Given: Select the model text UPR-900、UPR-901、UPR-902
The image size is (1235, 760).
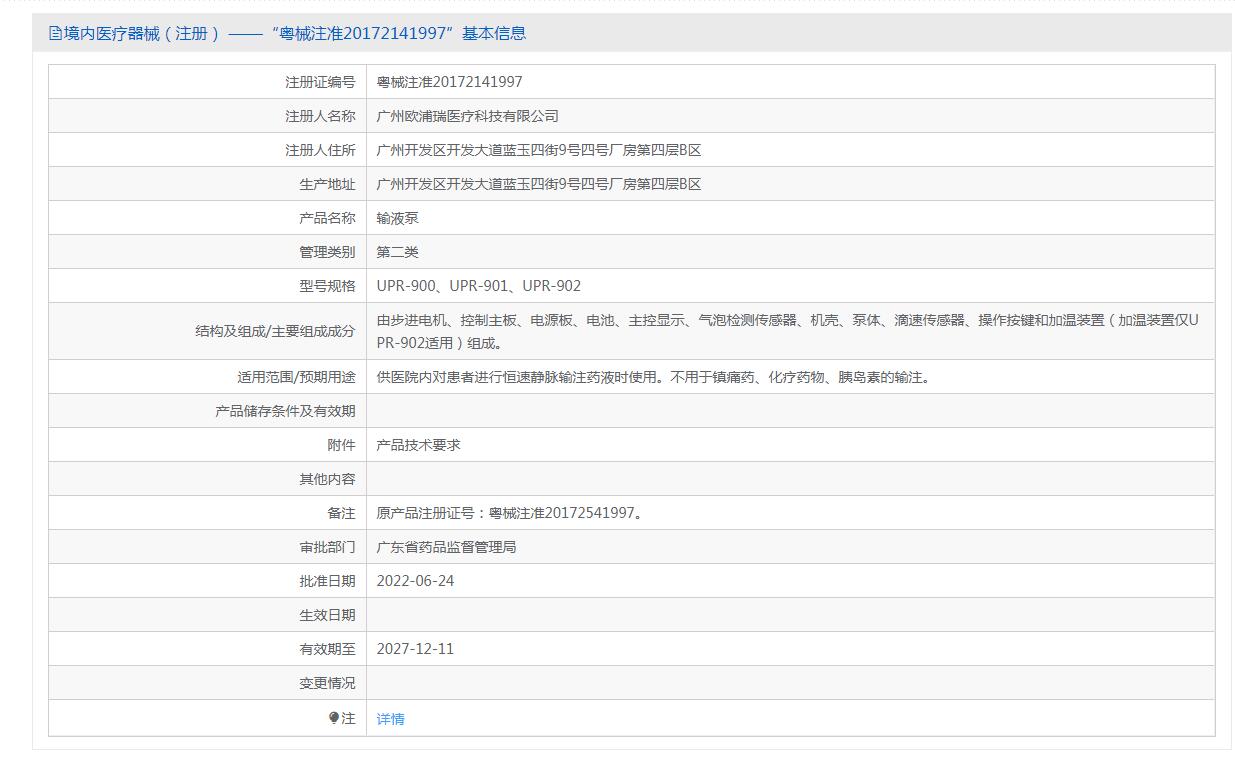Looking at the screenshot, I should (x=478, y=286).
